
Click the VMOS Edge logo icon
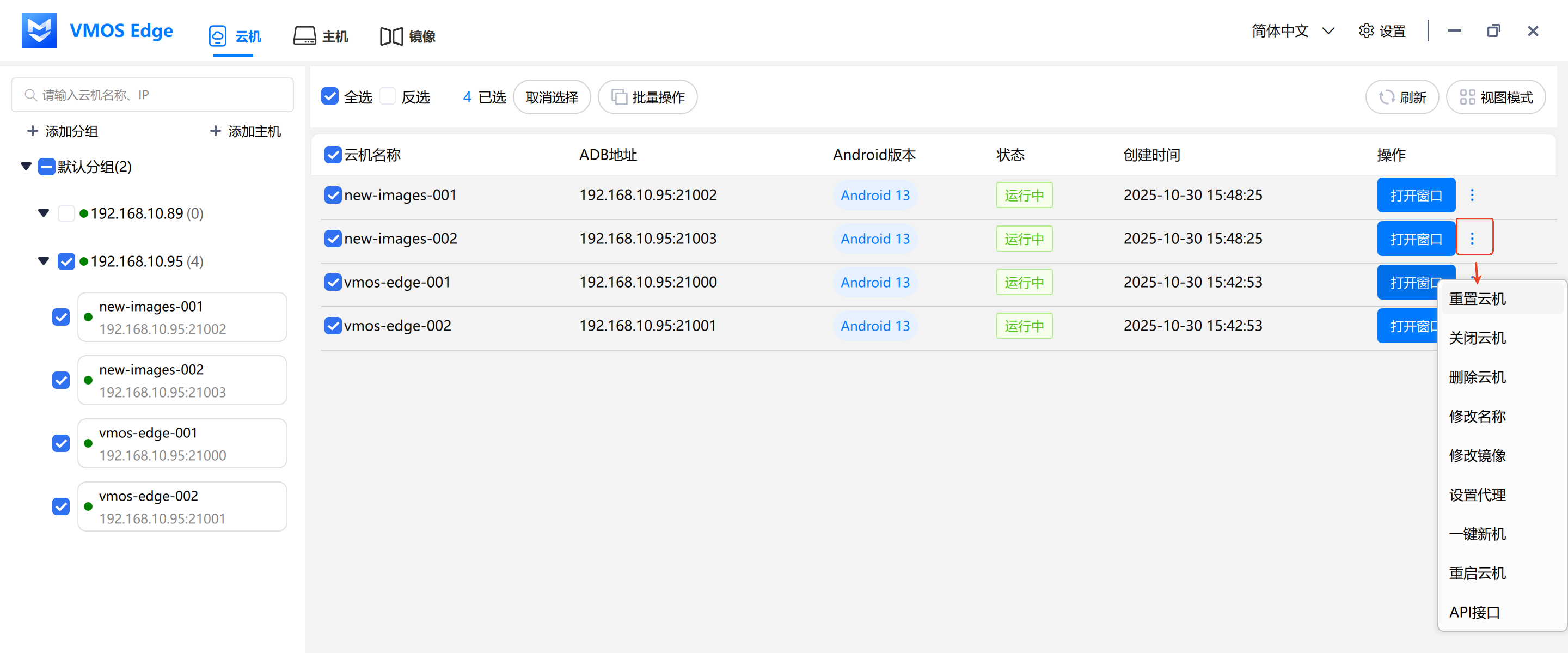coord(39,30)
